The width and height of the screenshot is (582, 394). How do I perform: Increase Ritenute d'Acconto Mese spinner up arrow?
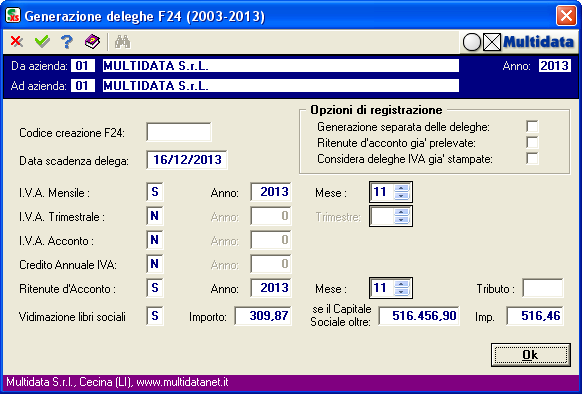click(x=401, y=284)
